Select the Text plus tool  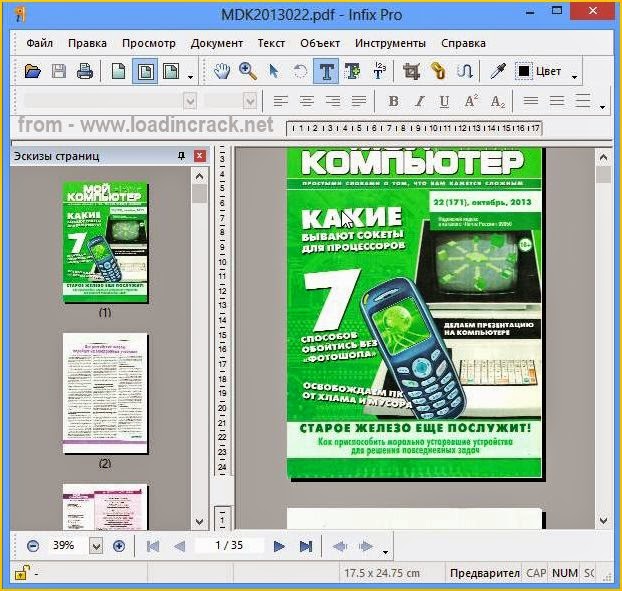(352, 71)
